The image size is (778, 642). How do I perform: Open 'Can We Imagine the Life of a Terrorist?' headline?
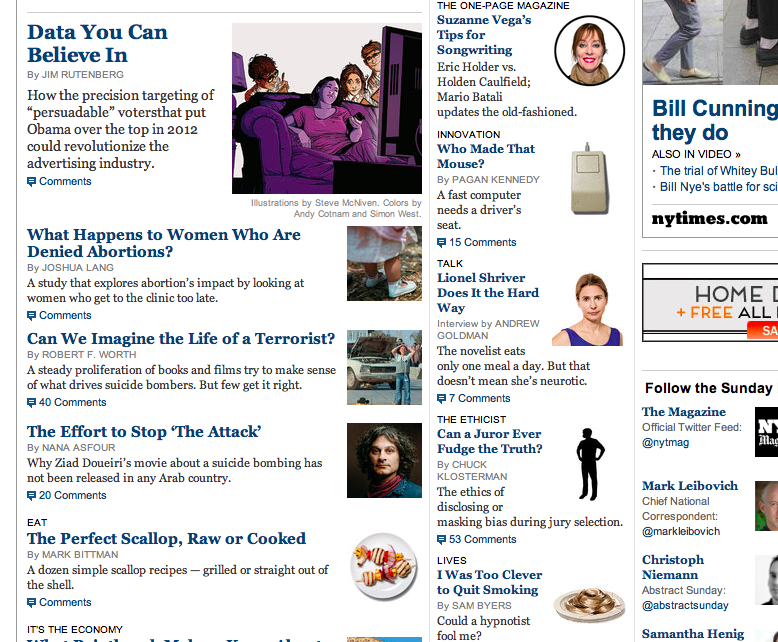click(x=181, y=339)
